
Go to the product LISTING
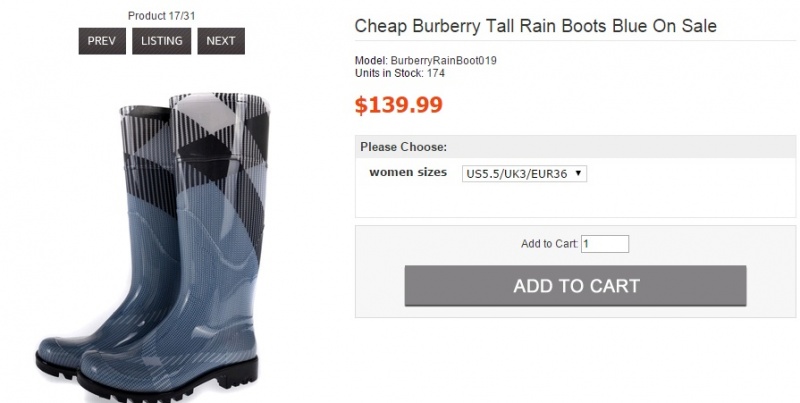(x=162, y=41)
